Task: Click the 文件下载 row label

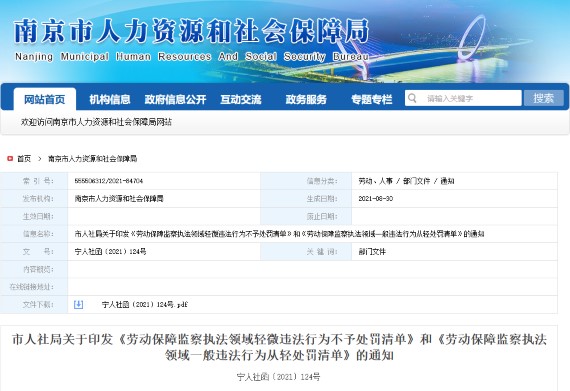Action: 38,305
